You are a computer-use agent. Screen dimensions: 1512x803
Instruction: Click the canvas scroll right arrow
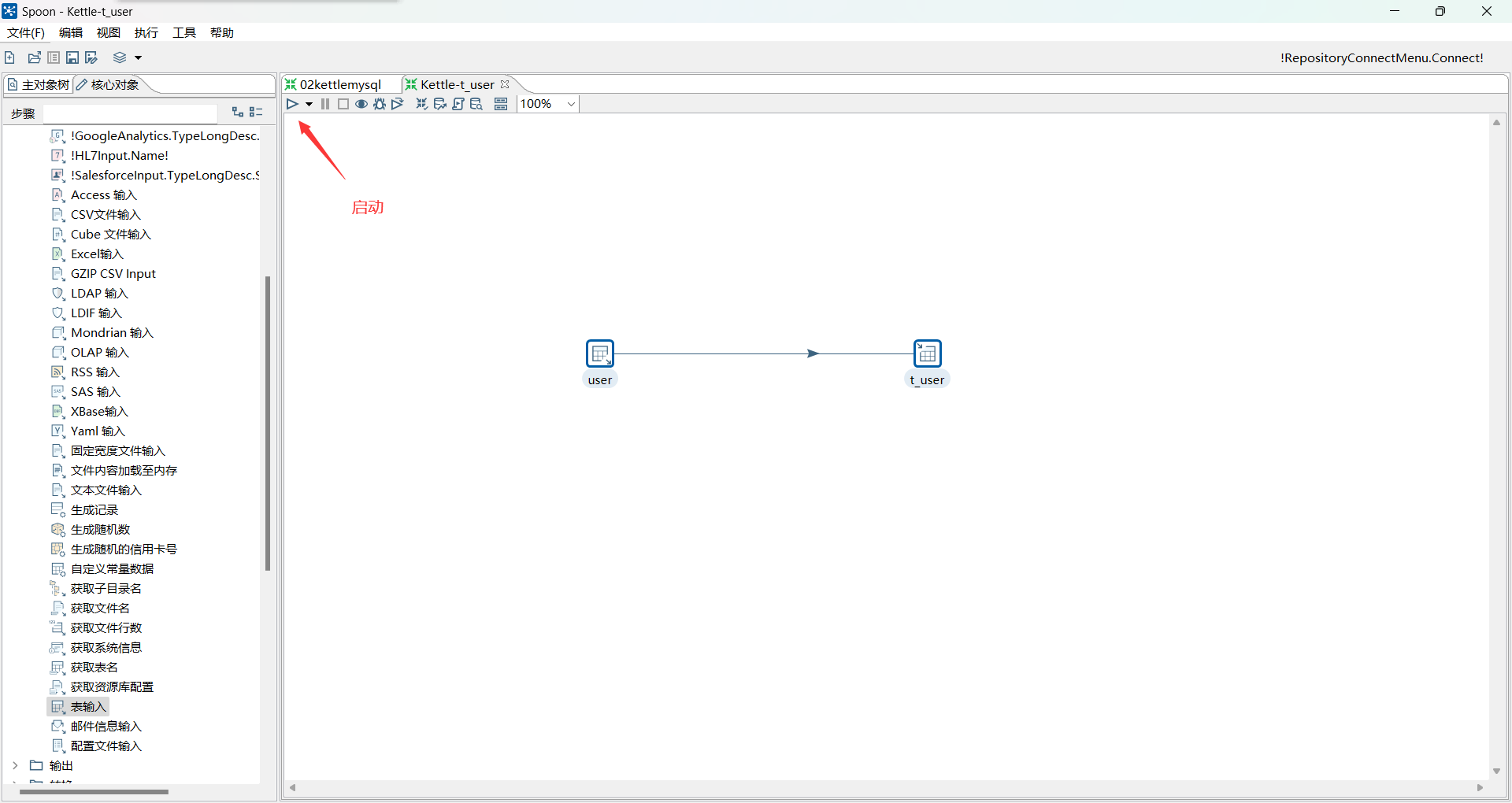(1480, 787)
